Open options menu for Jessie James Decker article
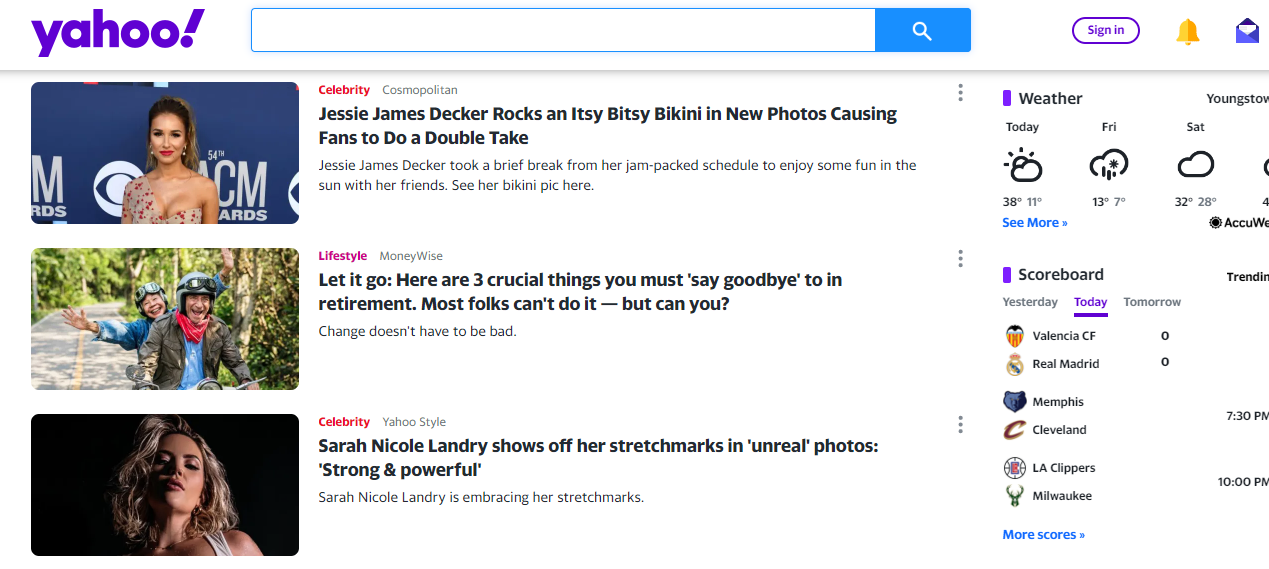 coord(960,93)
